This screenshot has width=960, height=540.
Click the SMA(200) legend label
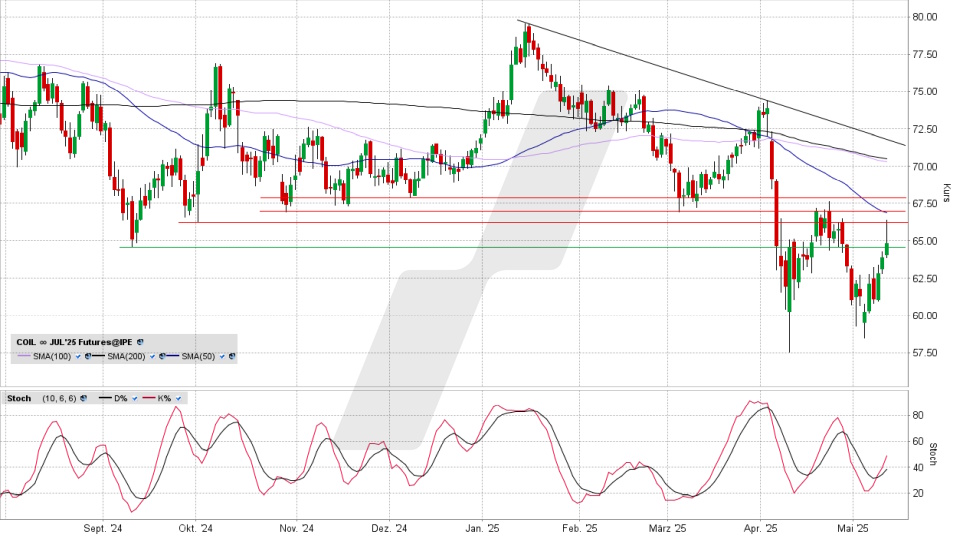tap(126, 356)
